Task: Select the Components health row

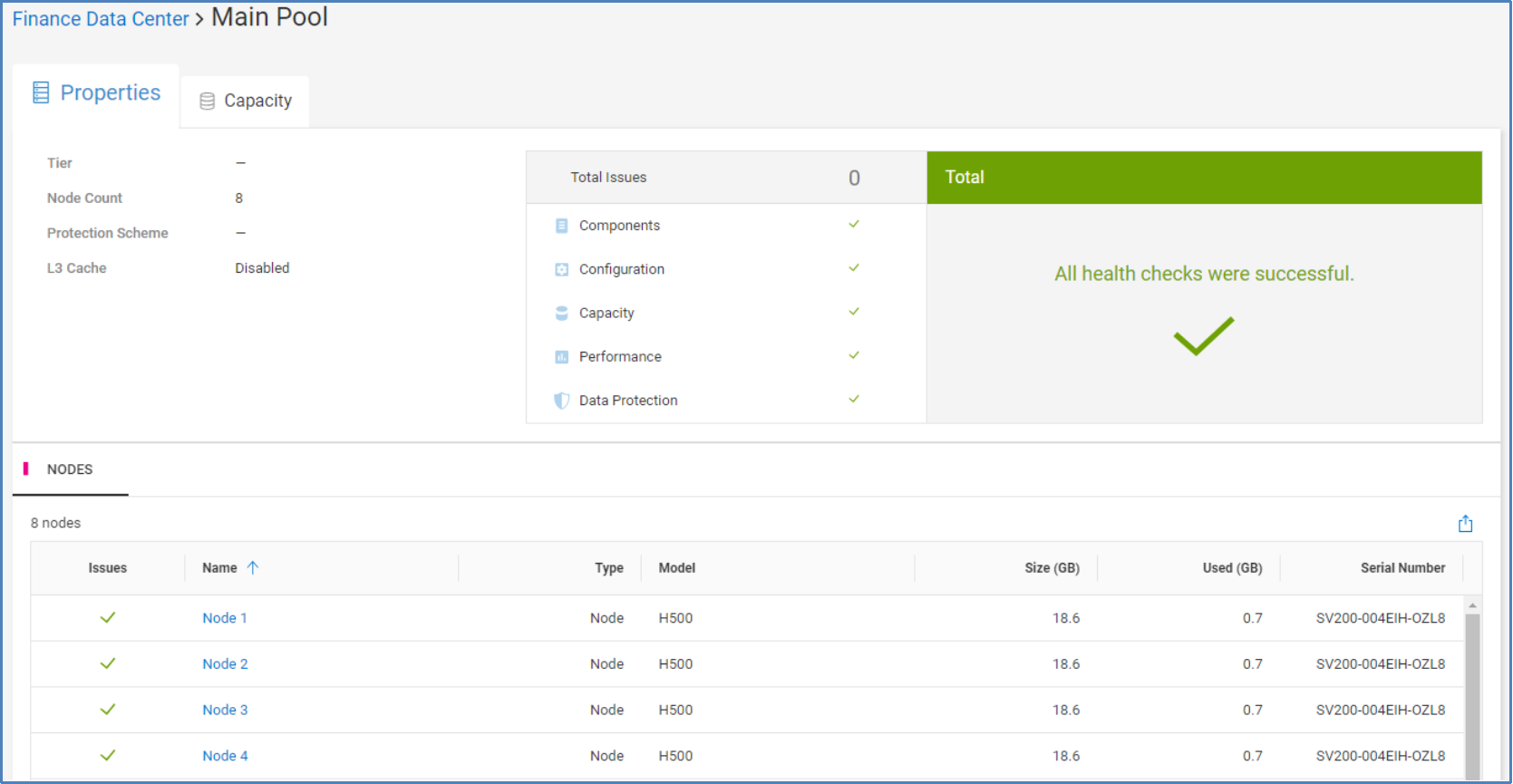Action: tap(726, 226)
